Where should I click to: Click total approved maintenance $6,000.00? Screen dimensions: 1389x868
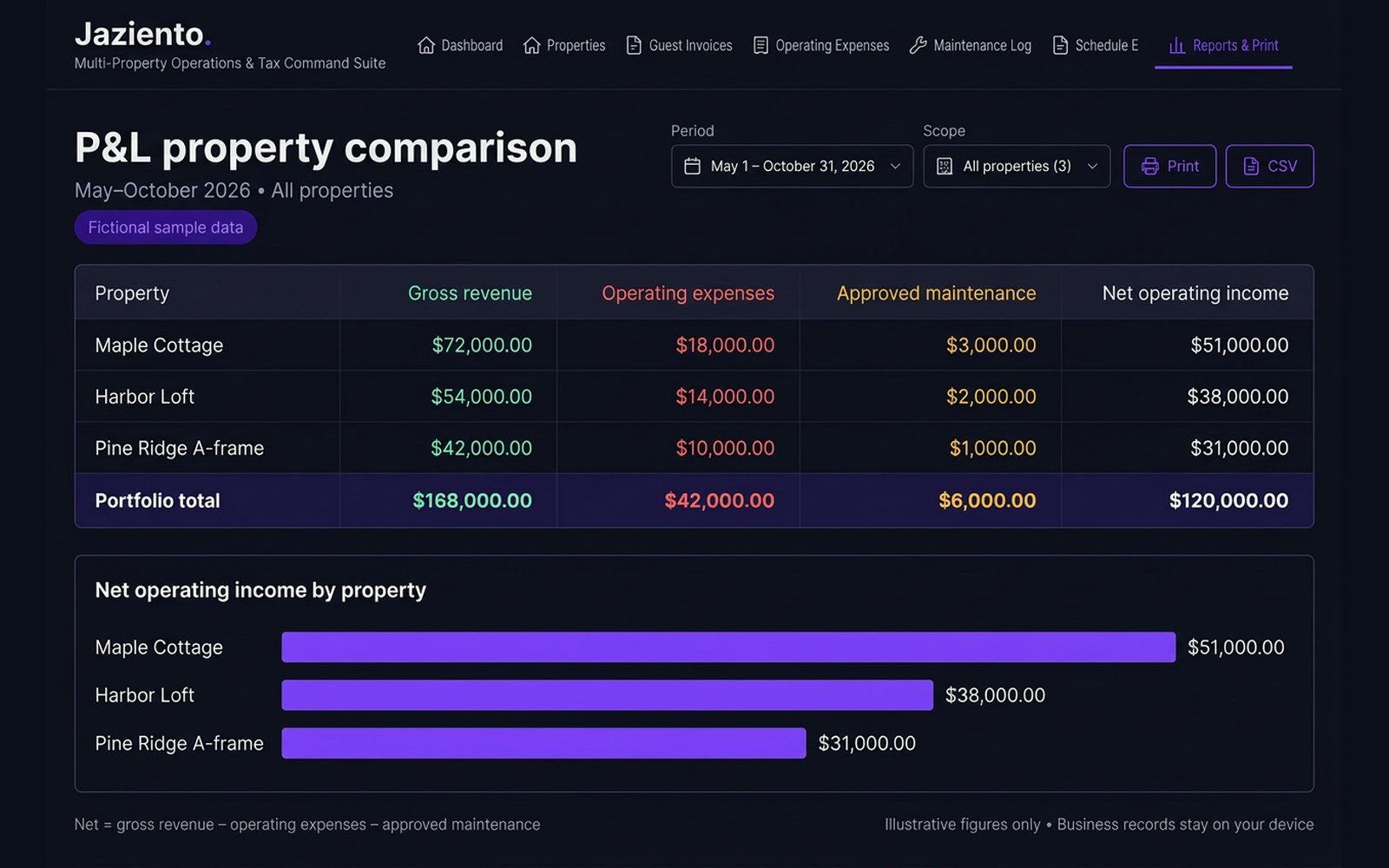pos(987,501)
